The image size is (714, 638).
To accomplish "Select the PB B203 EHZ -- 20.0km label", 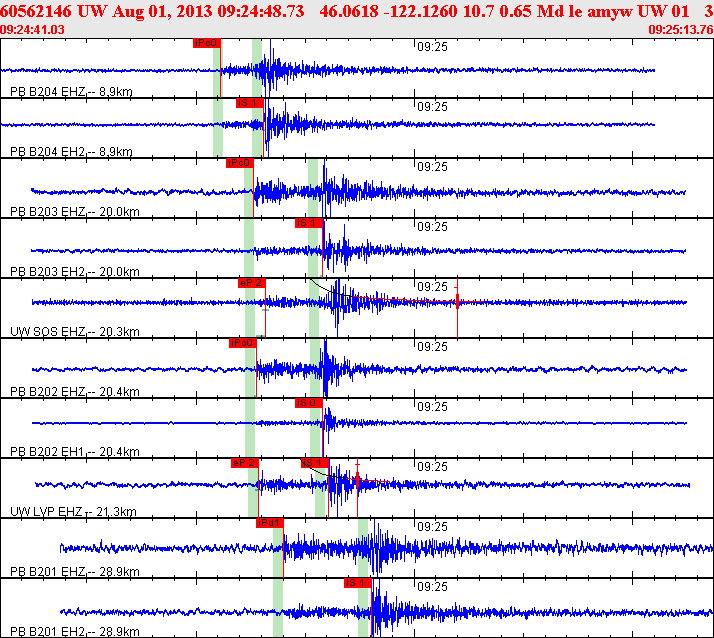I will coord(75,212).
